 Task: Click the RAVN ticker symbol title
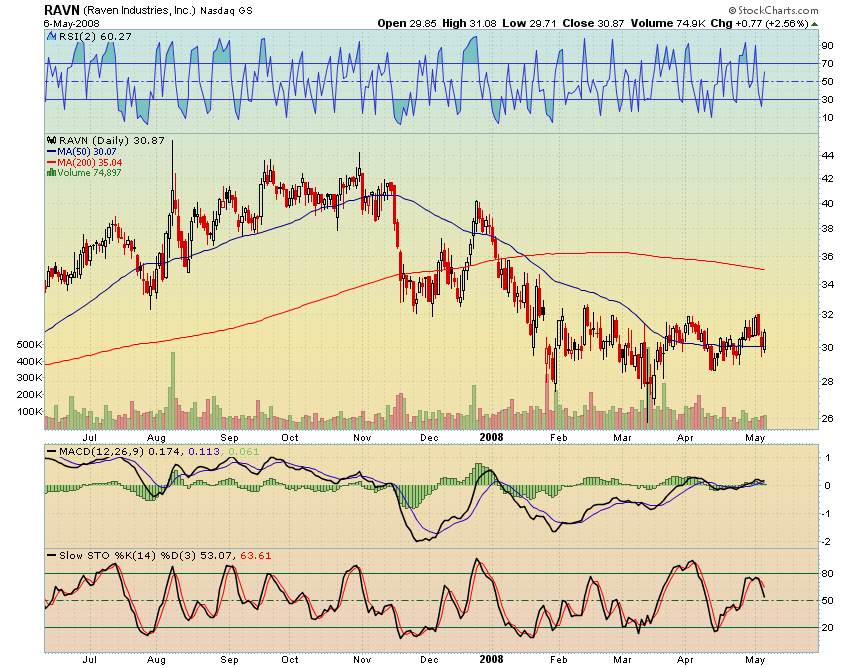(x=62, y=10)
